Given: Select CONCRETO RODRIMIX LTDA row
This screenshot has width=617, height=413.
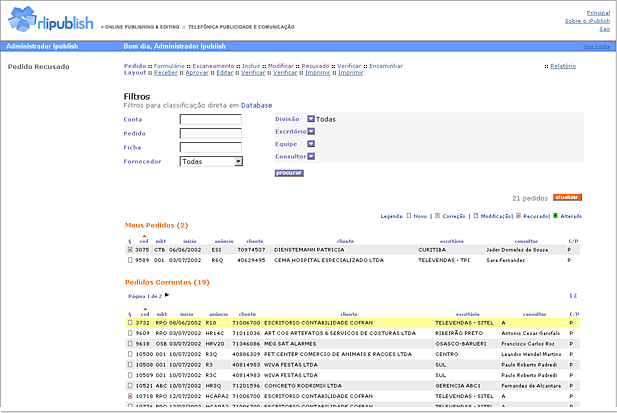Looking at the screenshot, I should pos(353,386).
